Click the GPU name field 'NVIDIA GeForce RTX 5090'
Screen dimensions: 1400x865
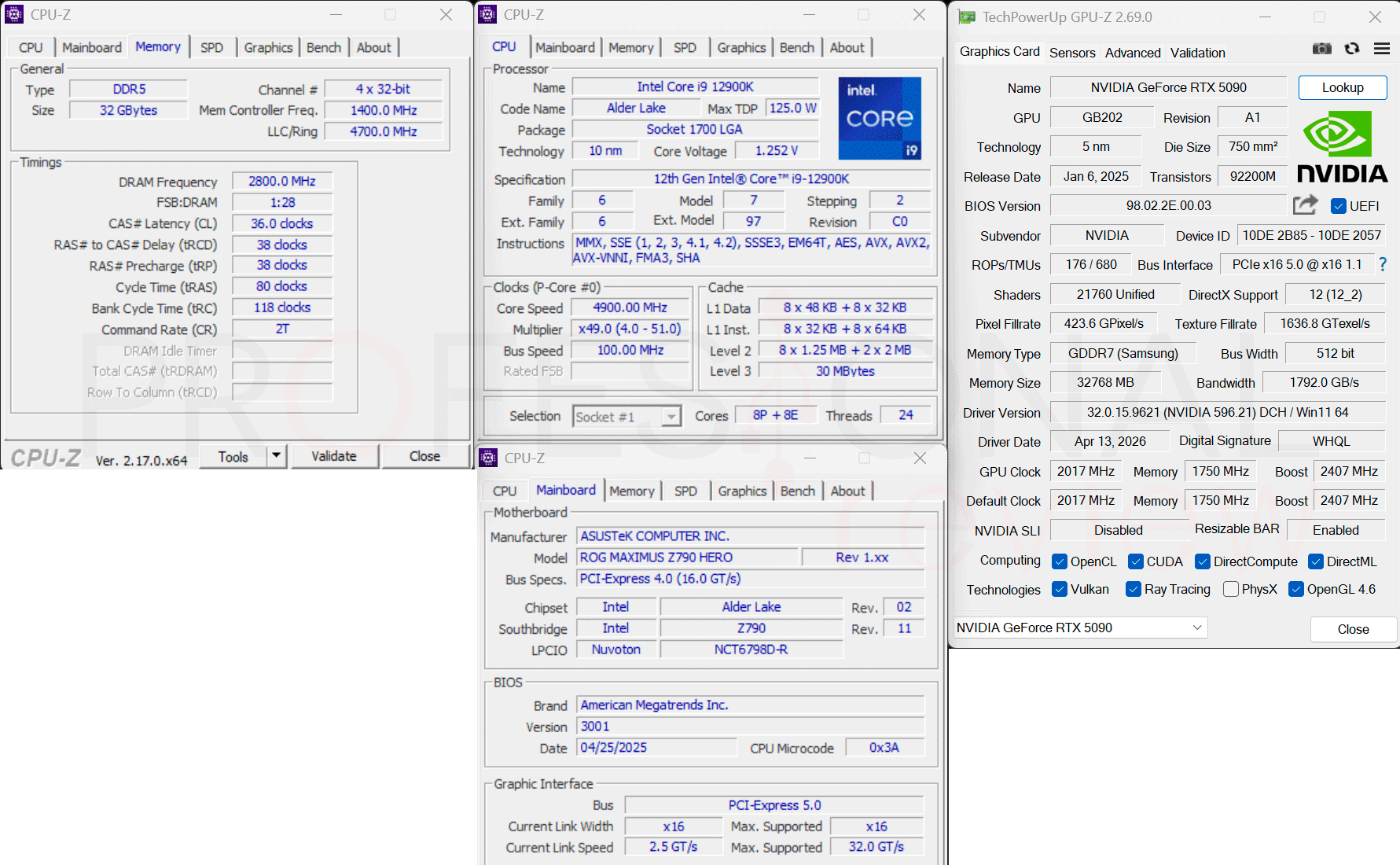[x=1168, y=87]
